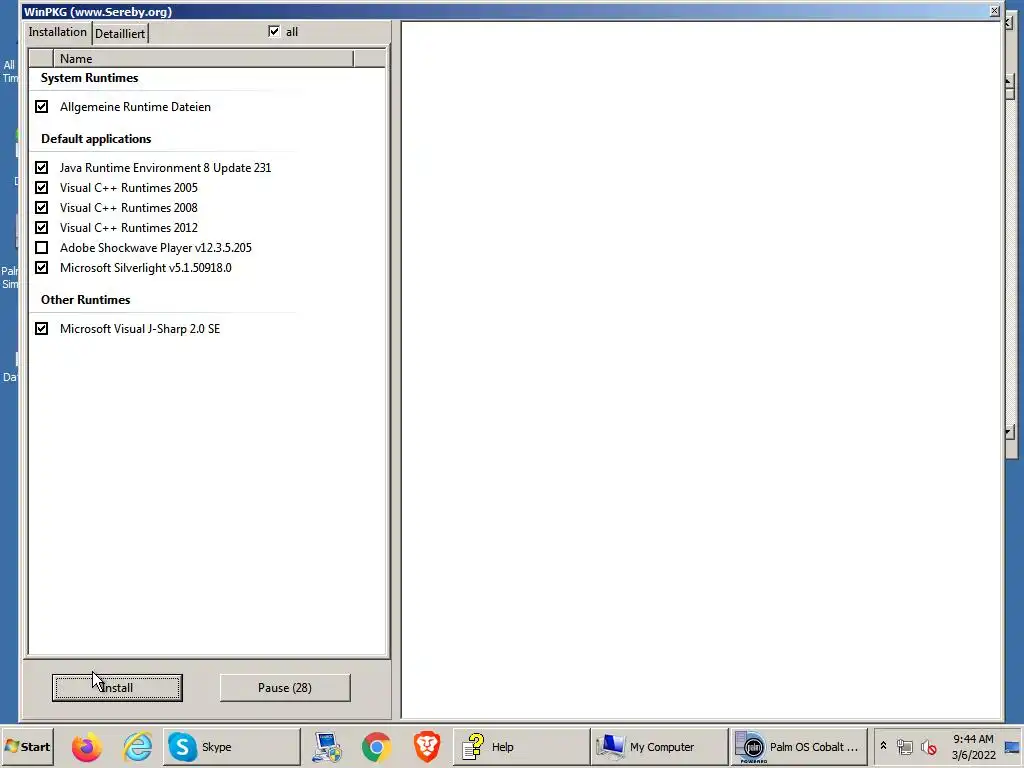Click the background window's scroll down arrow

(1010, 432)
